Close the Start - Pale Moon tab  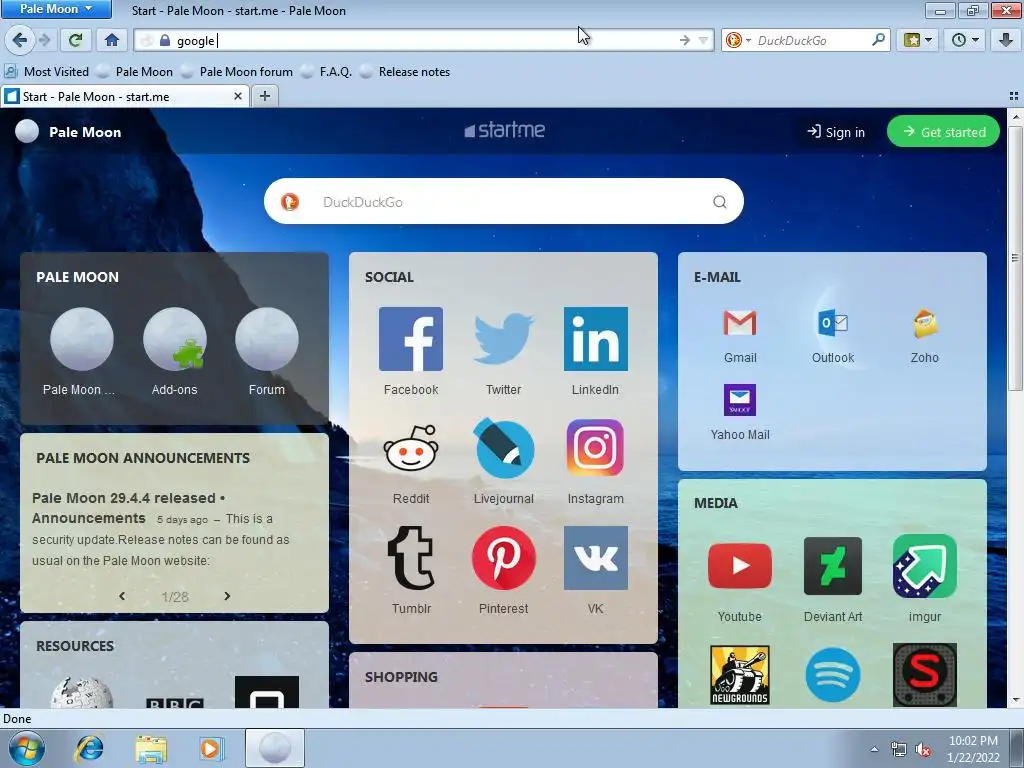(238, 97)
